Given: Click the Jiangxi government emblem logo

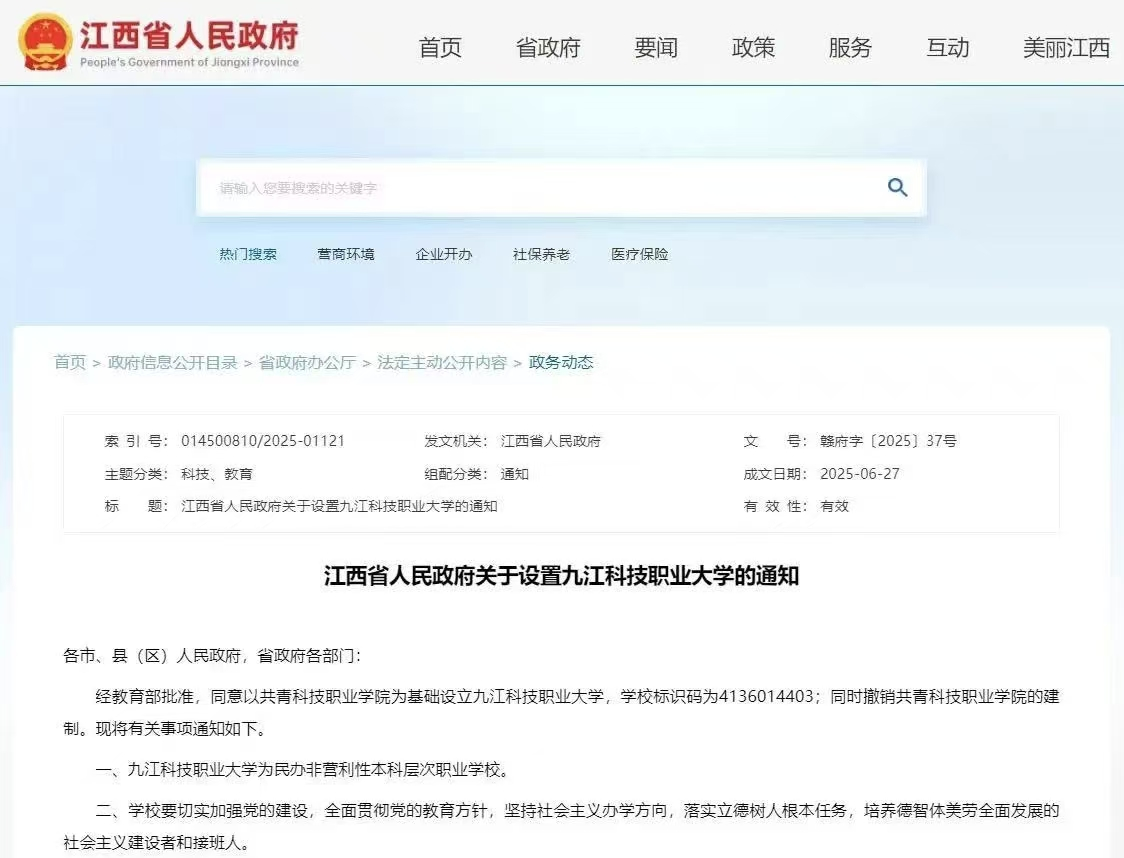Looking at the screenshot, I should pos(44,43).
